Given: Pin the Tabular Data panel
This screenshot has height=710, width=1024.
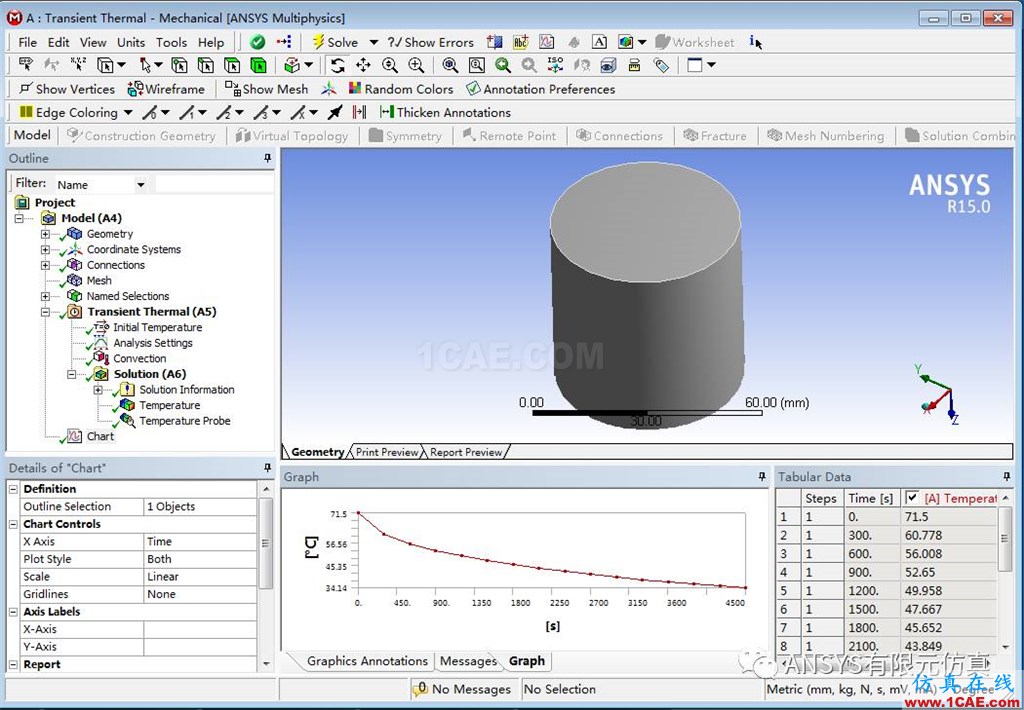Looking at the screenshot, I should click(x=1006, y=477).
